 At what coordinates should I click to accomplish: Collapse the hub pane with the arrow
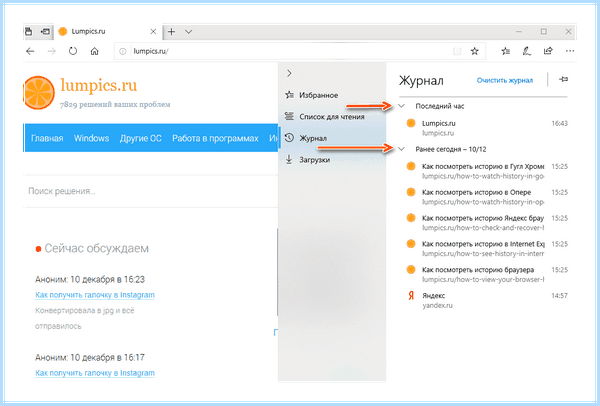tap(289, 73)
